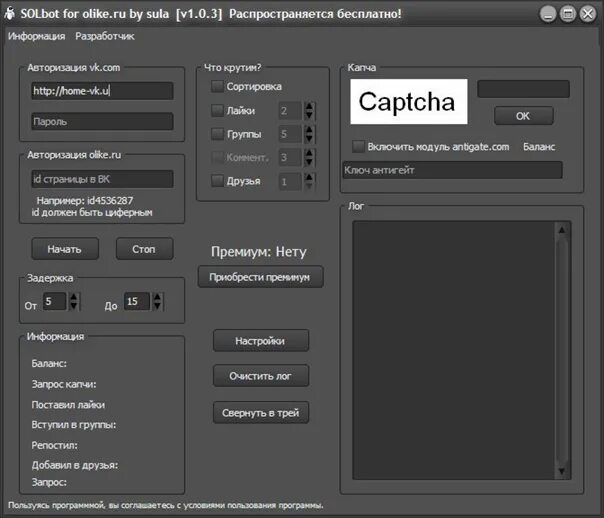
Task: Click the Друзья count value field
Action: point(290,181)
